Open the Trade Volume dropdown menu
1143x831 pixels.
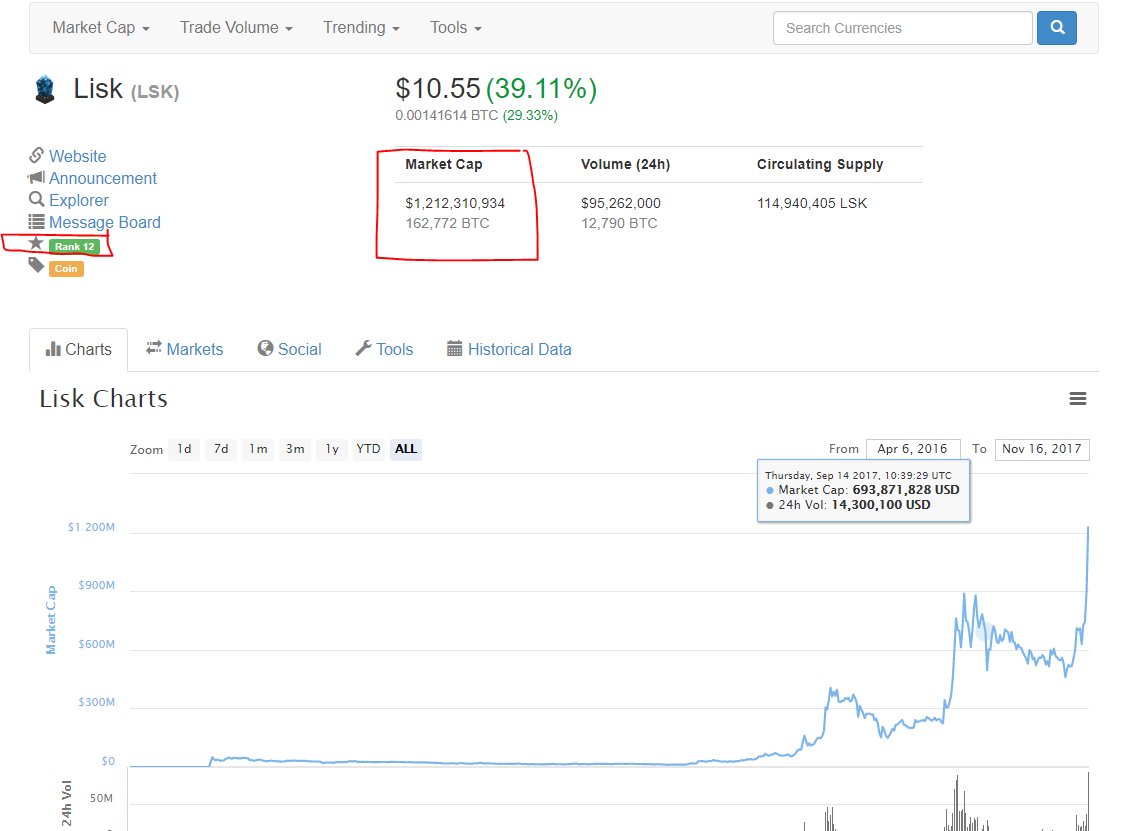pos(236,28)
